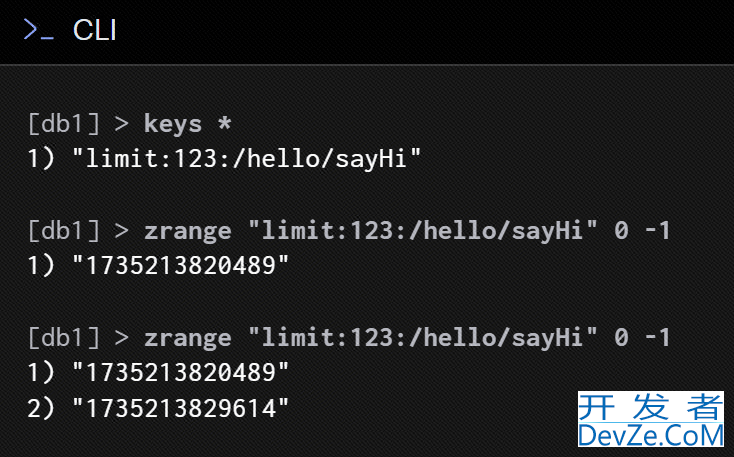Viewport: 734px width, 457px height.
Task: Select "1735213820489" in the last zrange output
Action: 181,372
